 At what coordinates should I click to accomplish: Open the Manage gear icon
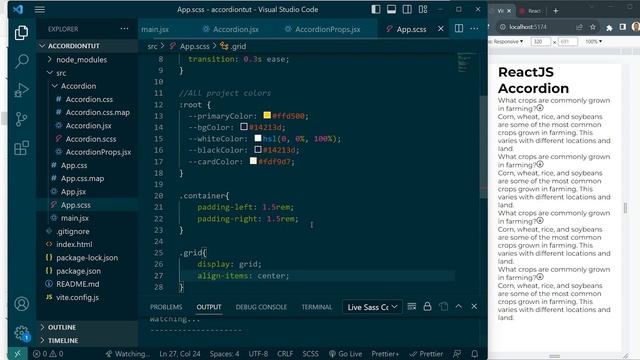[x=21, y=333]
